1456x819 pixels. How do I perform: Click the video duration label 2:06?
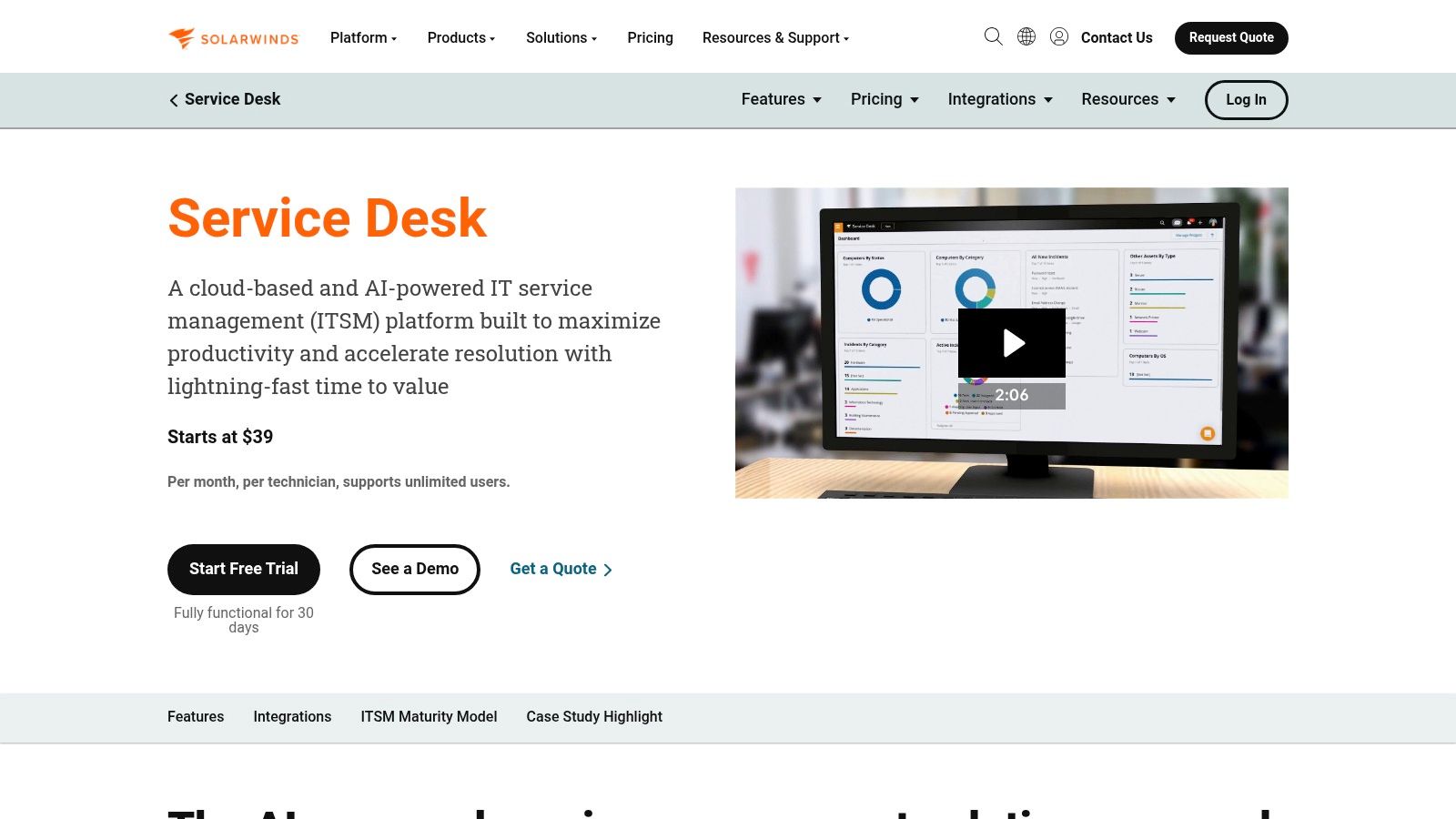pyautogui.click(x=1012, y=395)
